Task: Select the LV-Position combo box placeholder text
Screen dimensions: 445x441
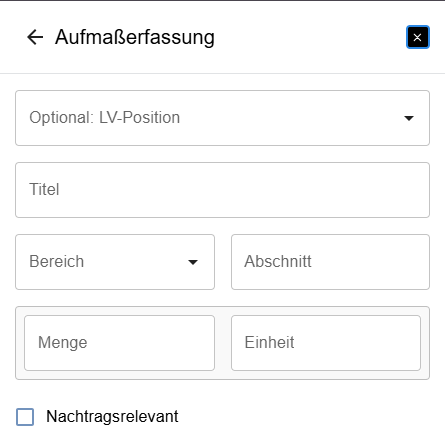Action: pyautogui.click(x=104, y=118)
